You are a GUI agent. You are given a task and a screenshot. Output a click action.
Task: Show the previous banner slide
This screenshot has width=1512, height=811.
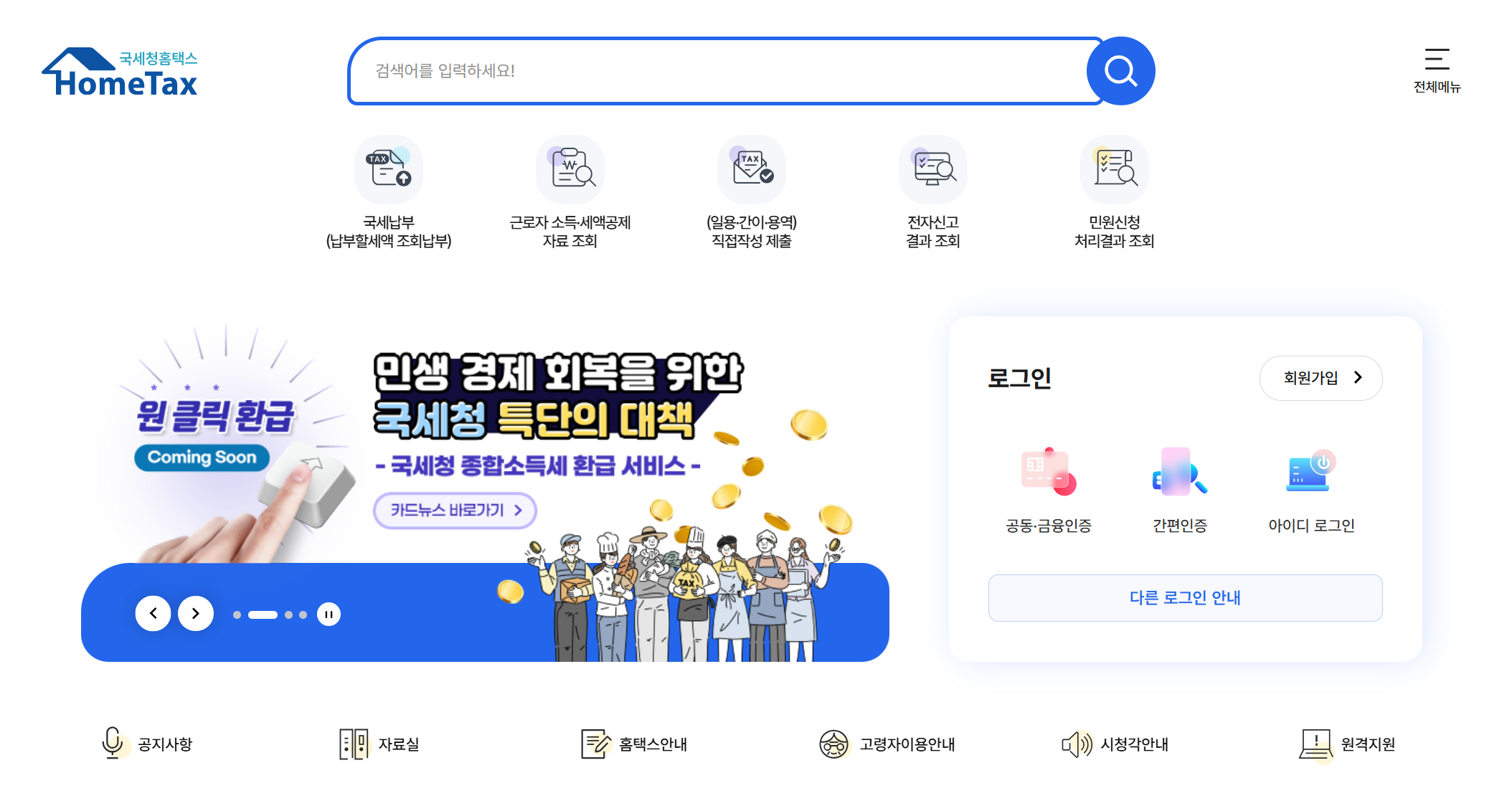tap(153, 614)
